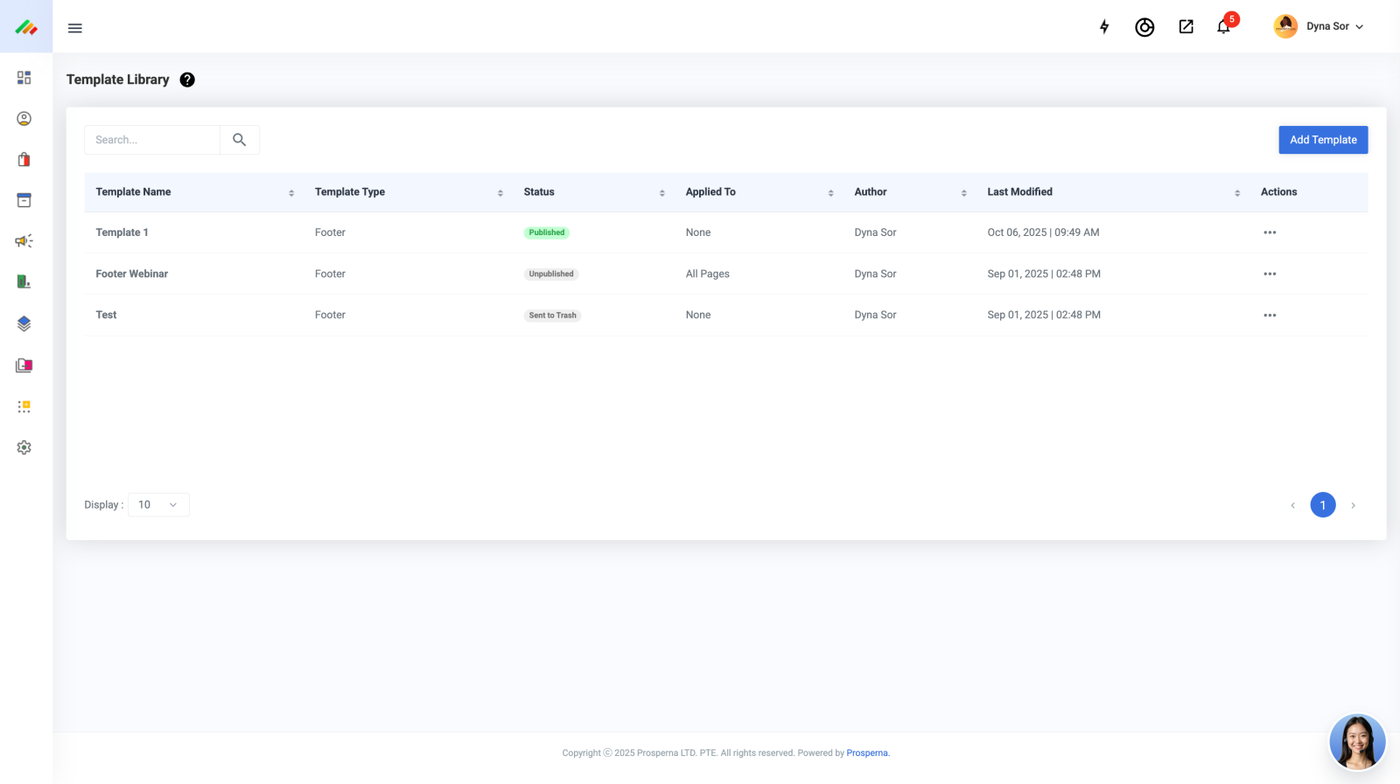
Task: Click the external link icon in header
Action: click(x=1186, y=27)
